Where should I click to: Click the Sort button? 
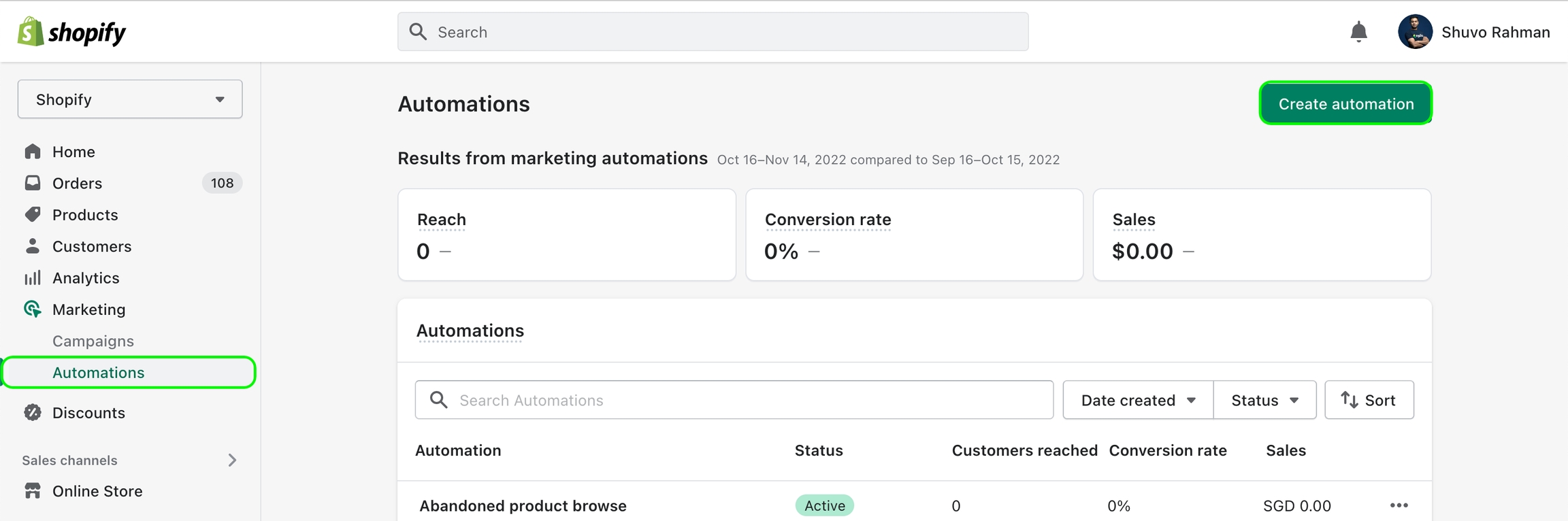click(1369, 400)
